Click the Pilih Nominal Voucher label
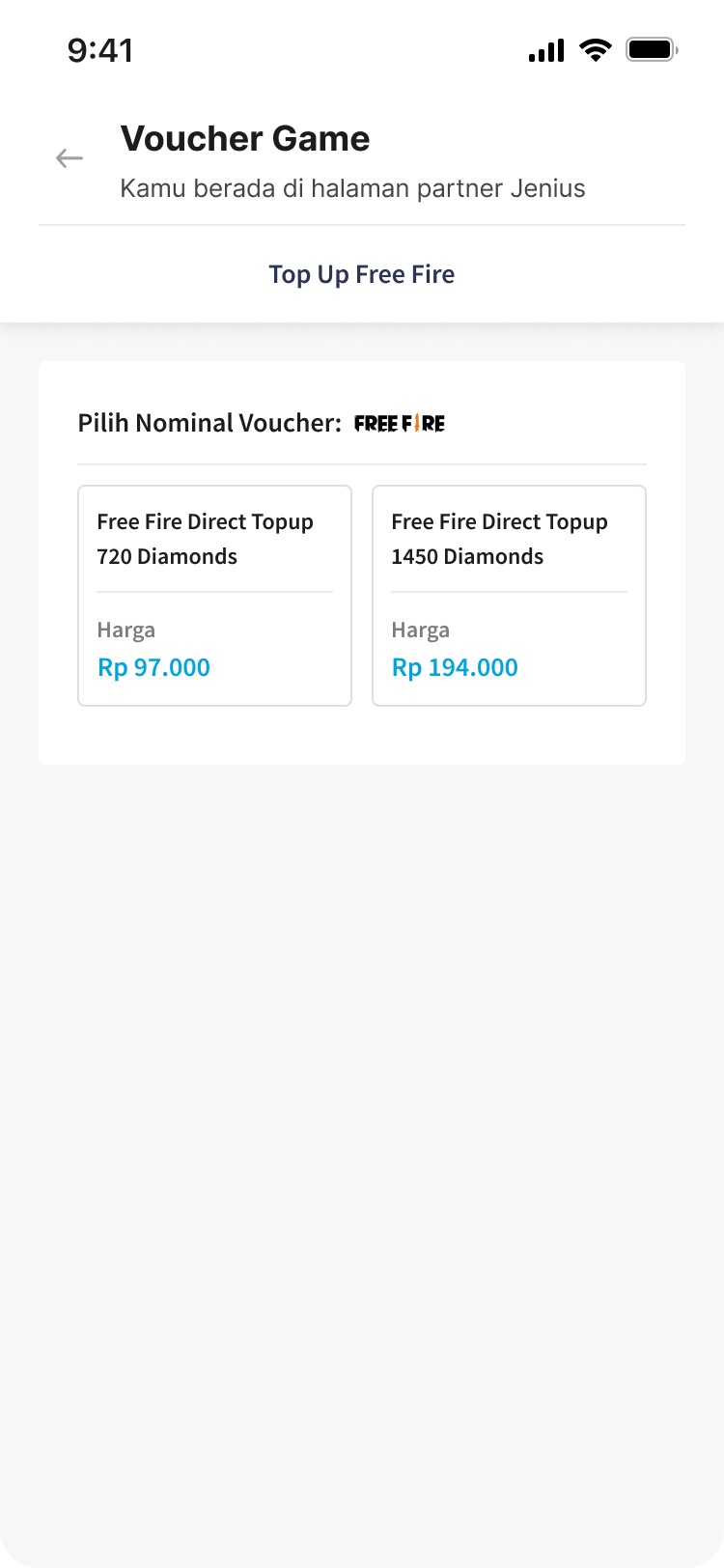The image size is (724, 1568). (209, 423)
